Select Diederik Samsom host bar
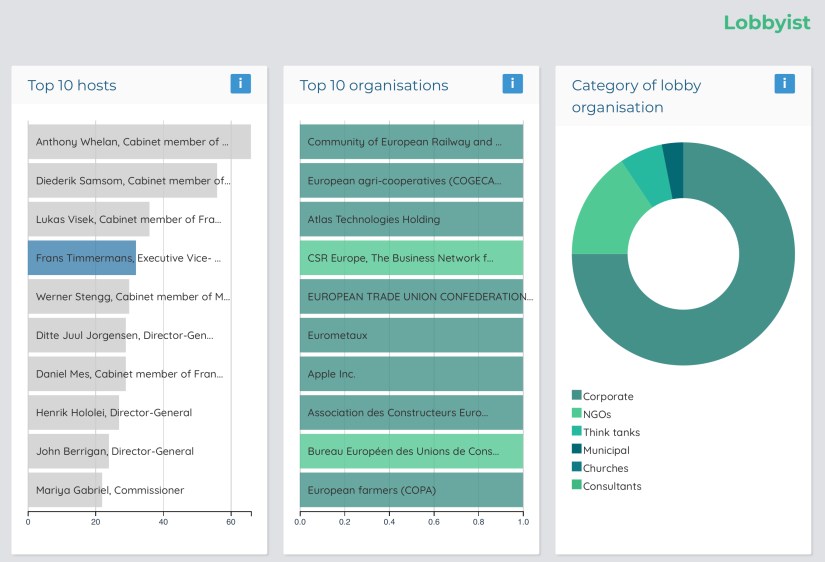Screen dimensions: 825x562 pos(122,181)
